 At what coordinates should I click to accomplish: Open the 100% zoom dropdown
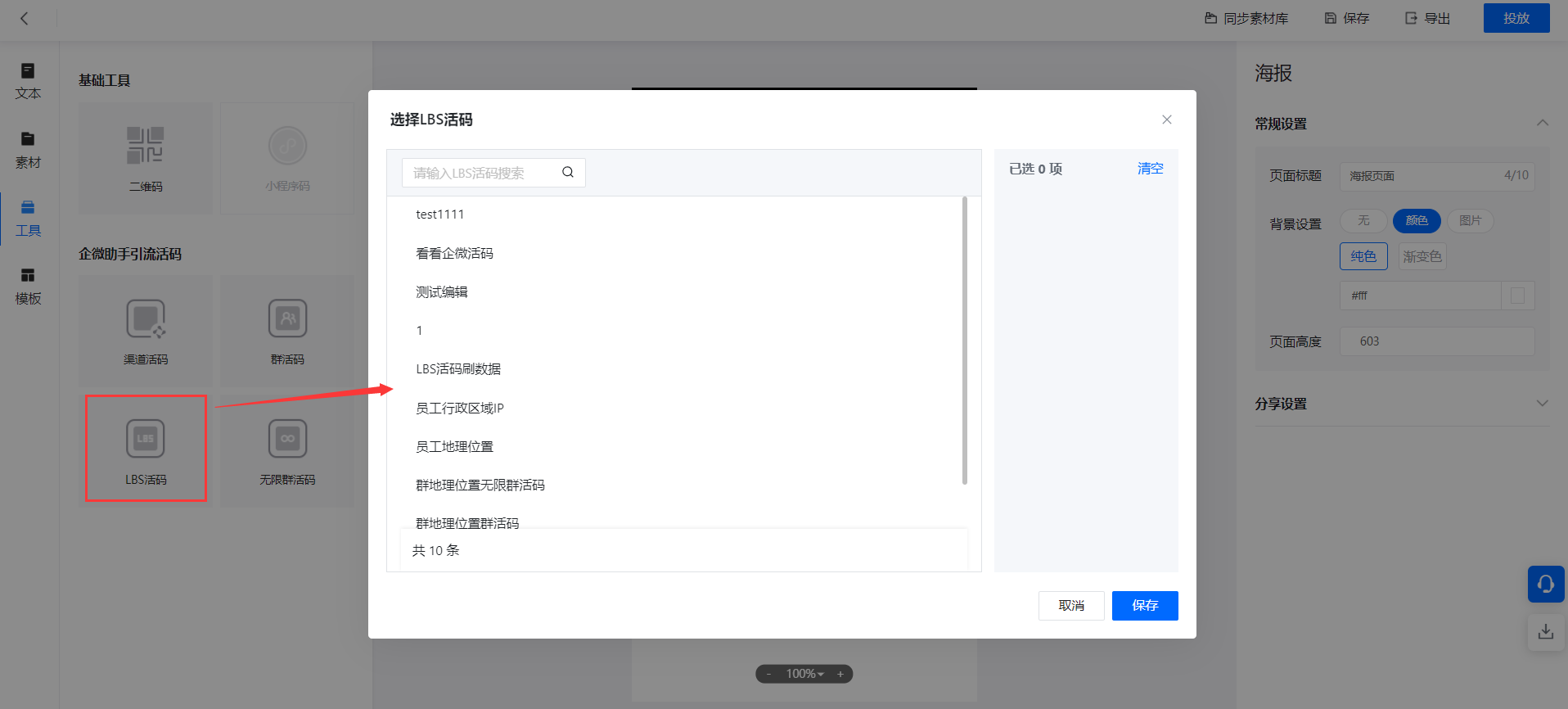pyautogui.click(x=805, y=674)
